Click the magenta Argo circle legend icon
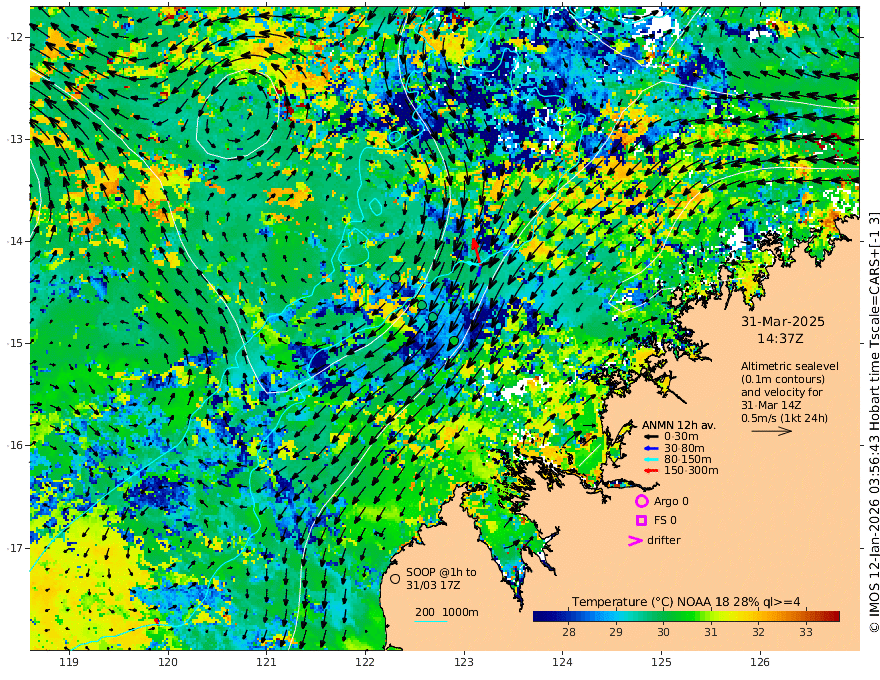Viewport: 880px width, 680px height. tap(641, 501)
